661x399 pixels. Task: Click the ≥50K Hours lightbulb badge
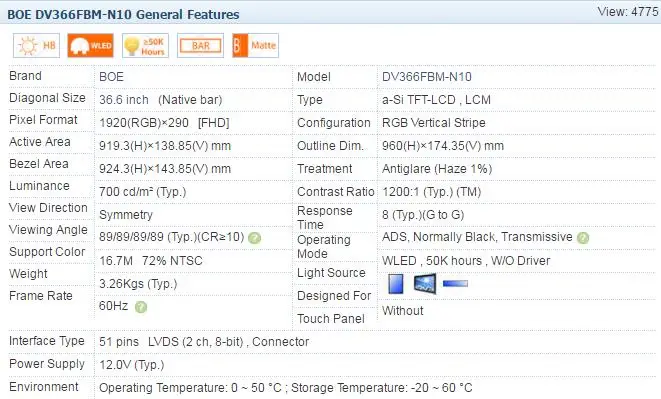coord(145,46)
